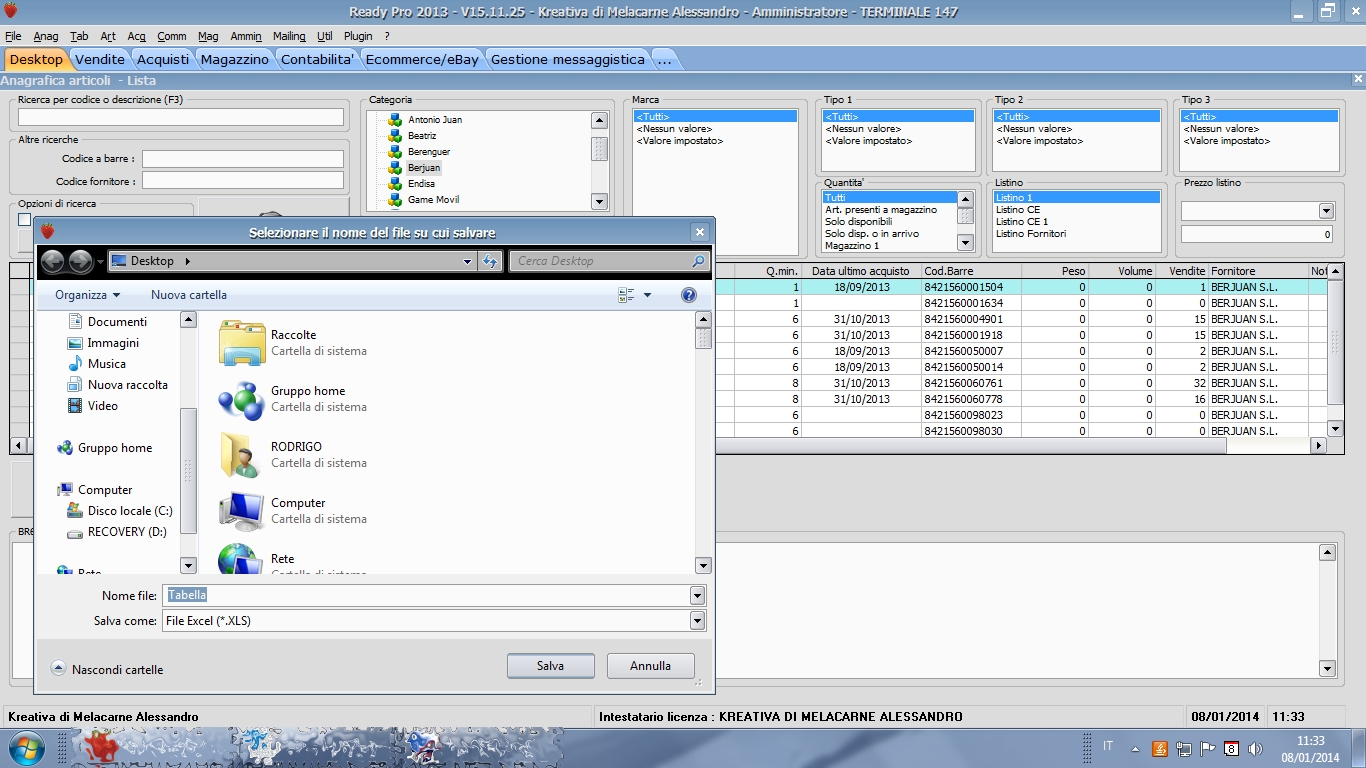The width and height of the screenshot is (1366, 768).
Task: Open RECOVERY (D:) drive
Action: 127,532
